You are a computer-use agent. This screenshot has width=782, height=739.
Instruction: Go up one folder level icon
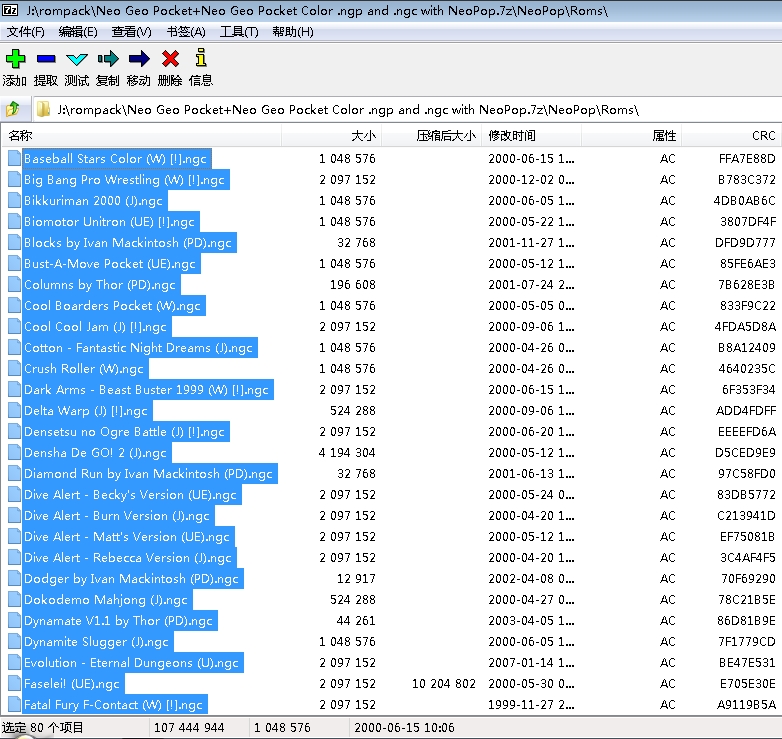pyautogui.click(x=13, y=109)
